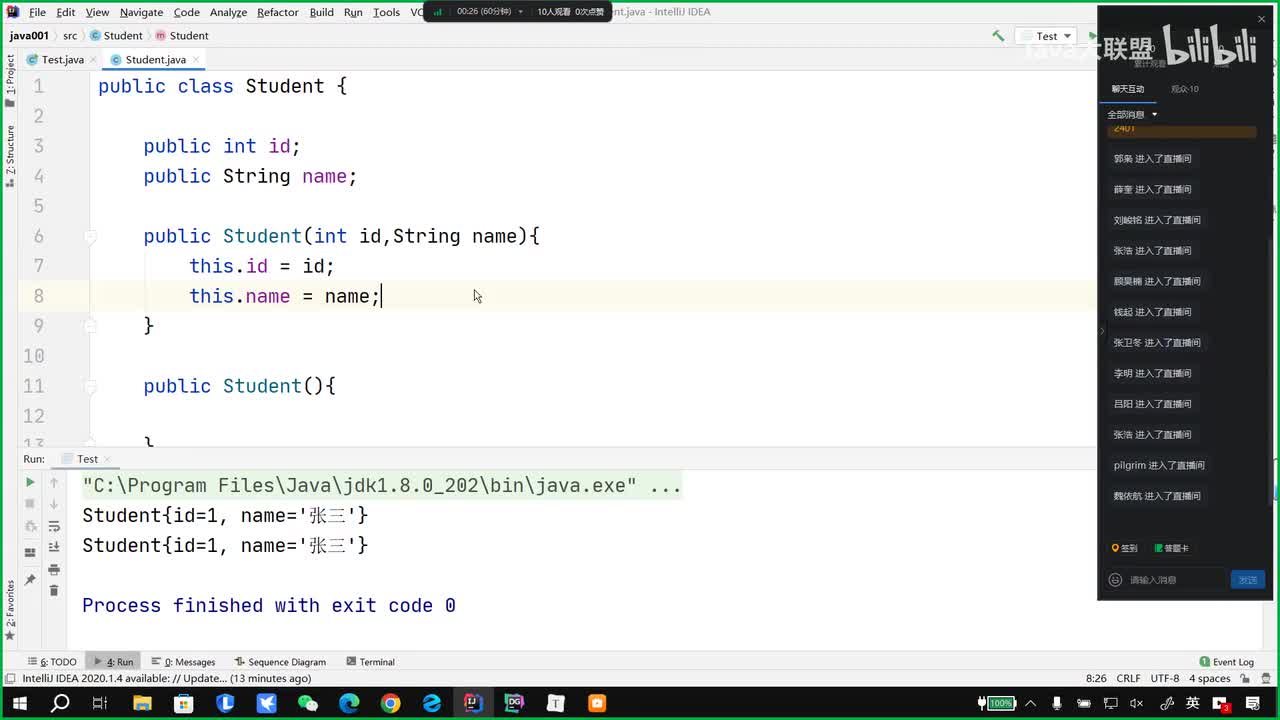Open the Windows Start menu
Image resolution: width=1280 pixels, height=720 pixels.
pos(18,703)
